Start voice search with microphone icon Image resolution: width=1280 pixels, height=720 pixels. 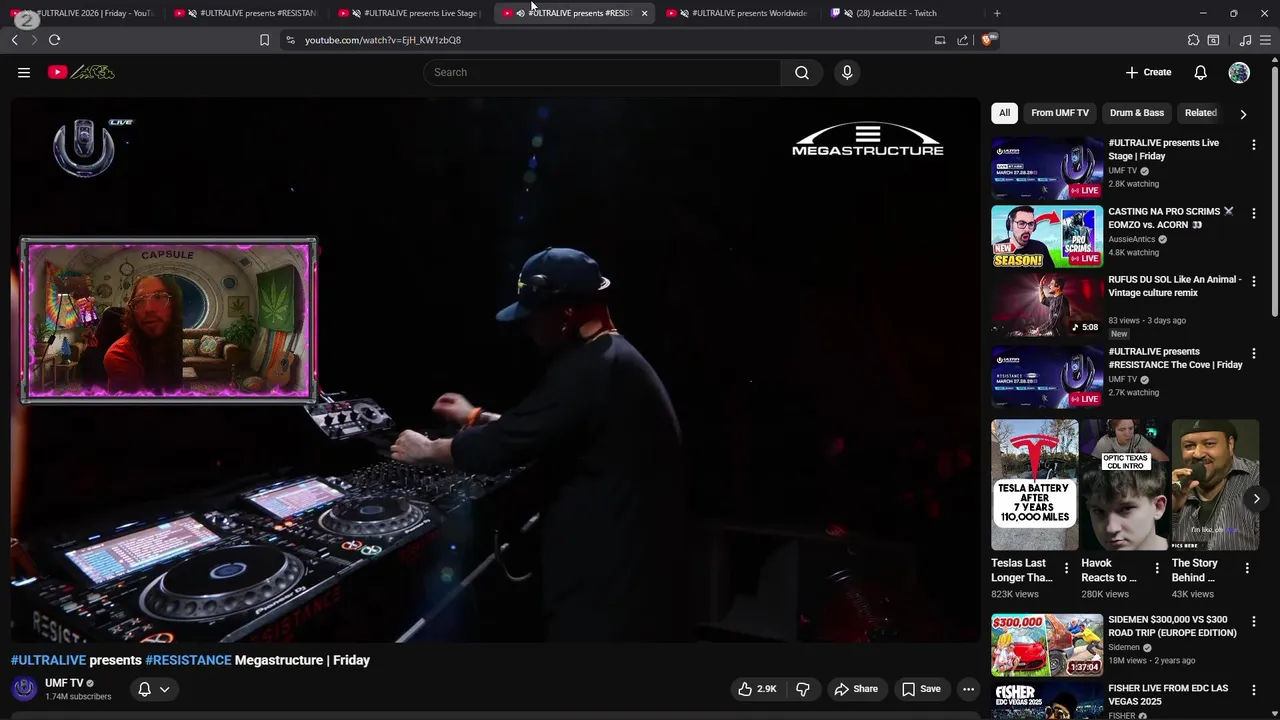(847, 72)
